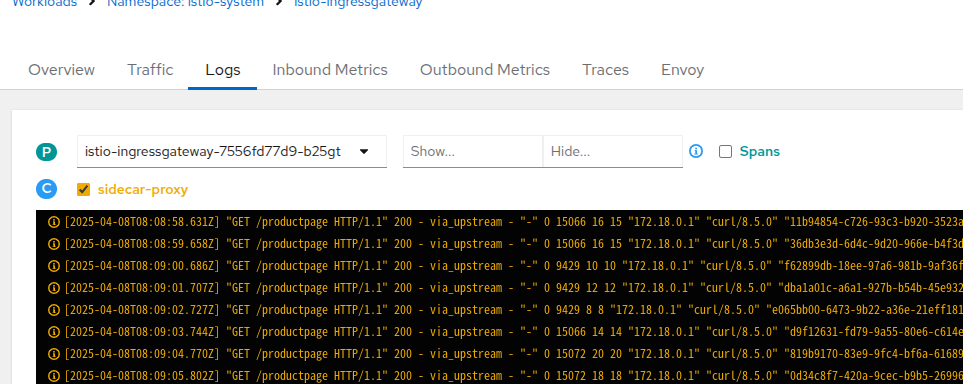Open the Envoy tab
The height and width of the screenshot is (384, 963).
pyautogui.click(x=682, y=70)
